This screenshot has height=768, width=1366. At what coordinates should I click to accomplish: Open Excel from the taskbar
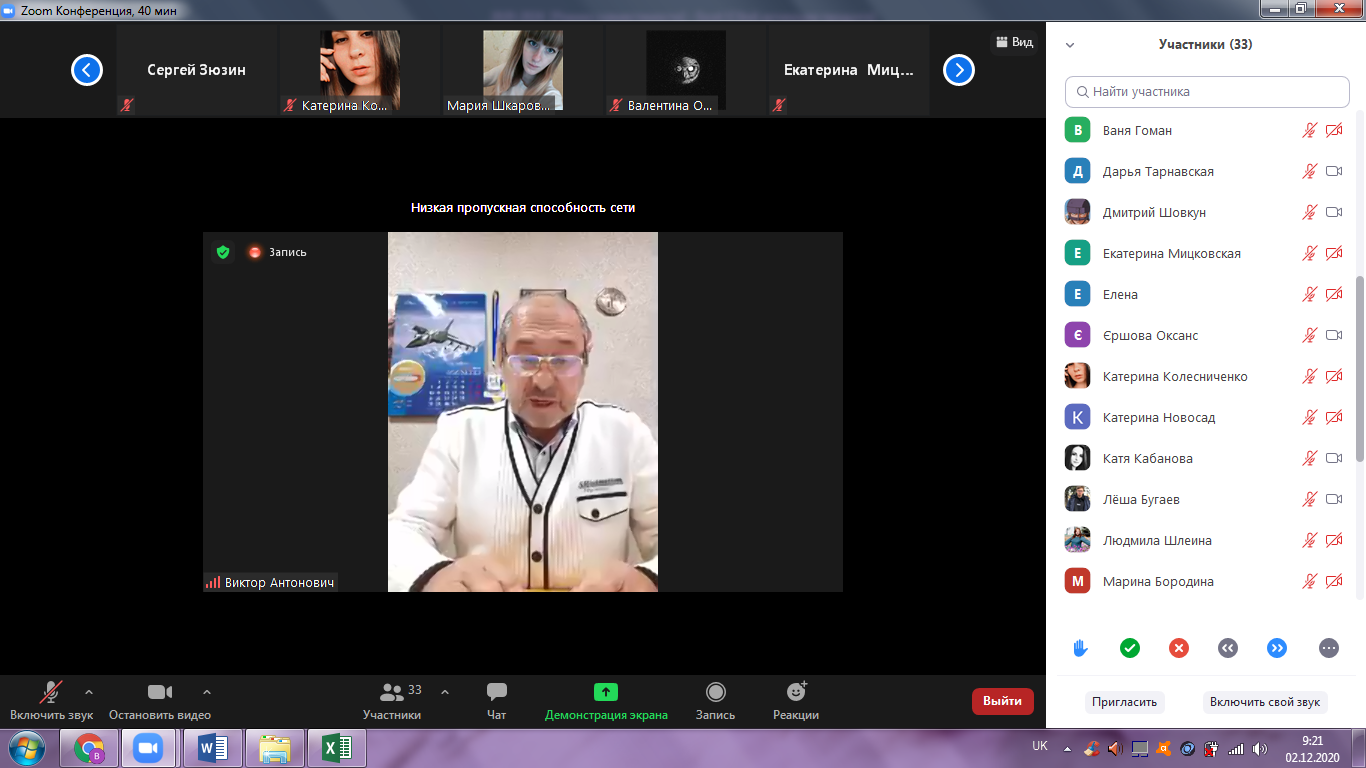[x=337, y=748]
